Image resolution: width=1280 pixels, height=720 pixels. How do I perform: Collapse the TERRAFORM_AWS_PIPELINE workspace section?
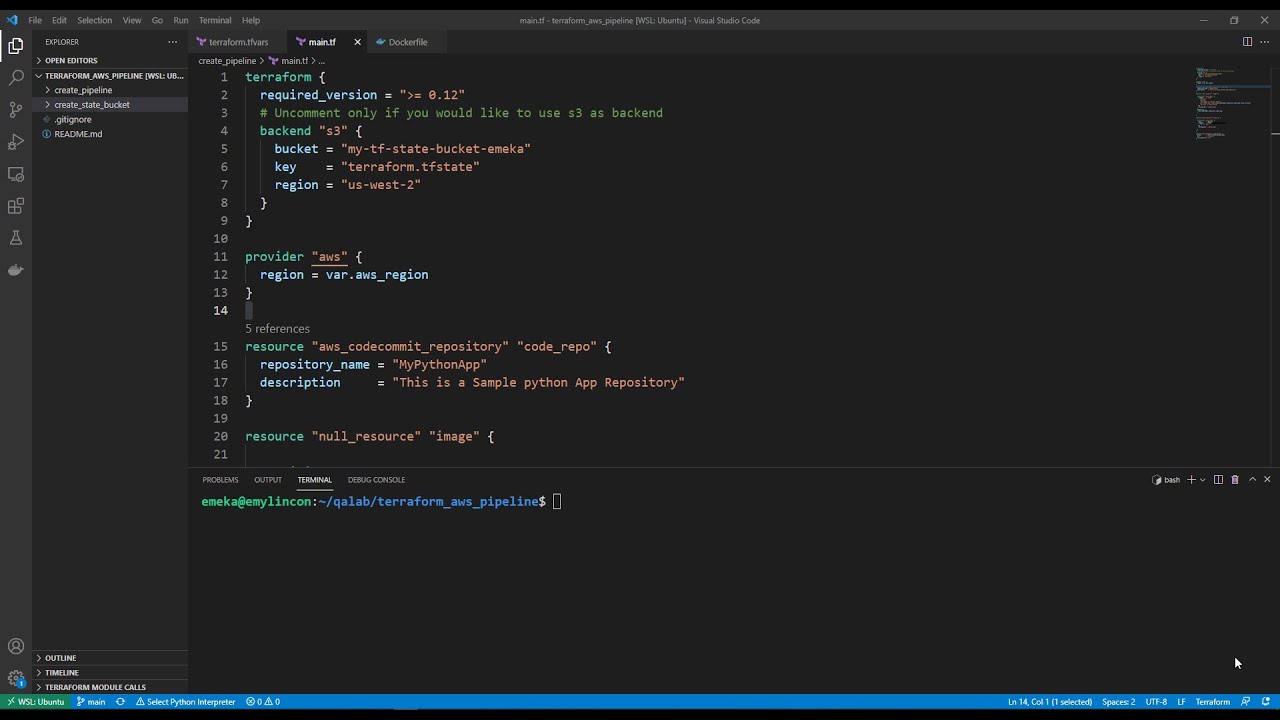tap(110, 75)
